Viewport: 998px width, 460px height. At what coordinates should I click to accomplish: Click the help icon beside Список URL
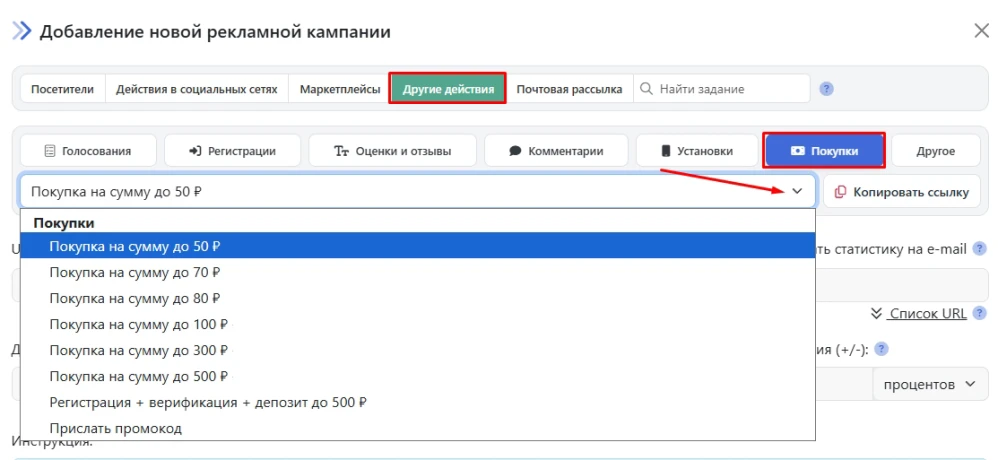tap(979, 313)
